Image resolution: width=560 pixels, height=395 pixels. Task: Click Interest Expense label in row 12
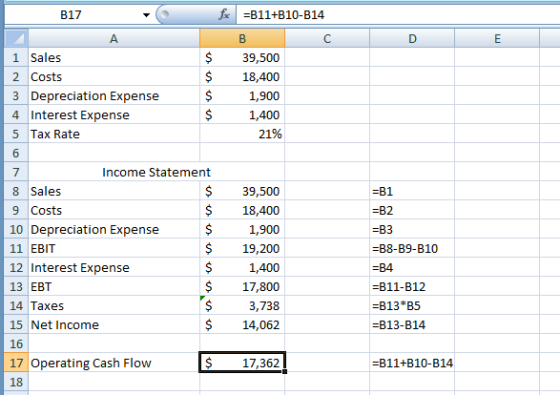[80, 268]
